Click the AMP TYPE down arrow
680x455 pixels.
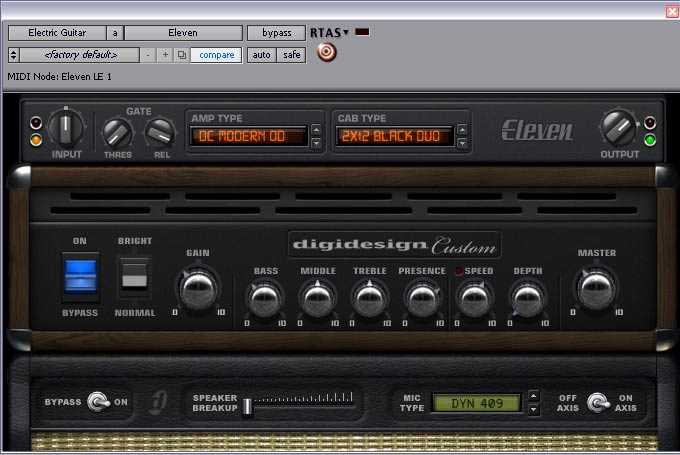click(x=316, y=143)
